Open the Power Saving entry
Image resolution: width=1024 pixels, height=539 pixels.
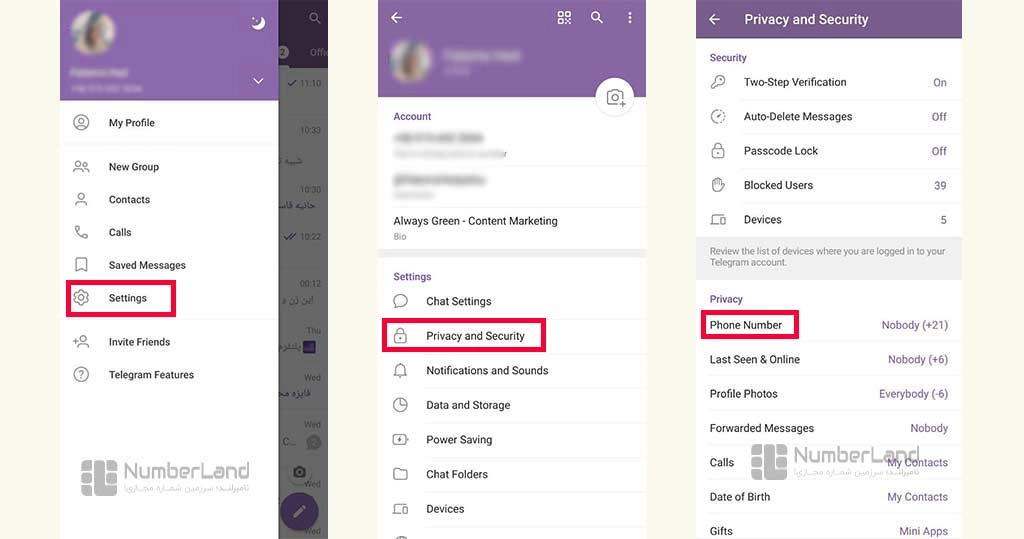tap(459, 440)
